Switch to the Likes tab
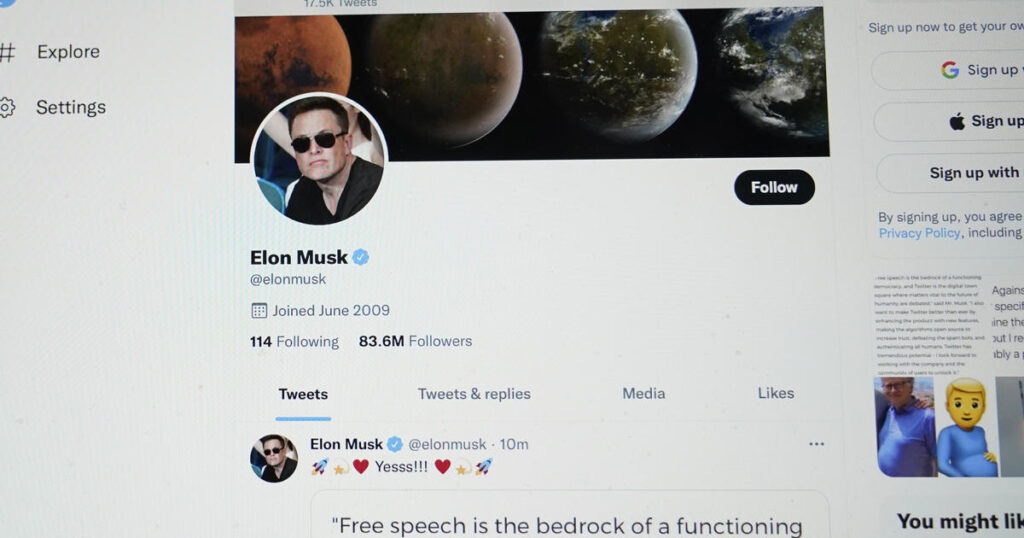 pos(776,393)
